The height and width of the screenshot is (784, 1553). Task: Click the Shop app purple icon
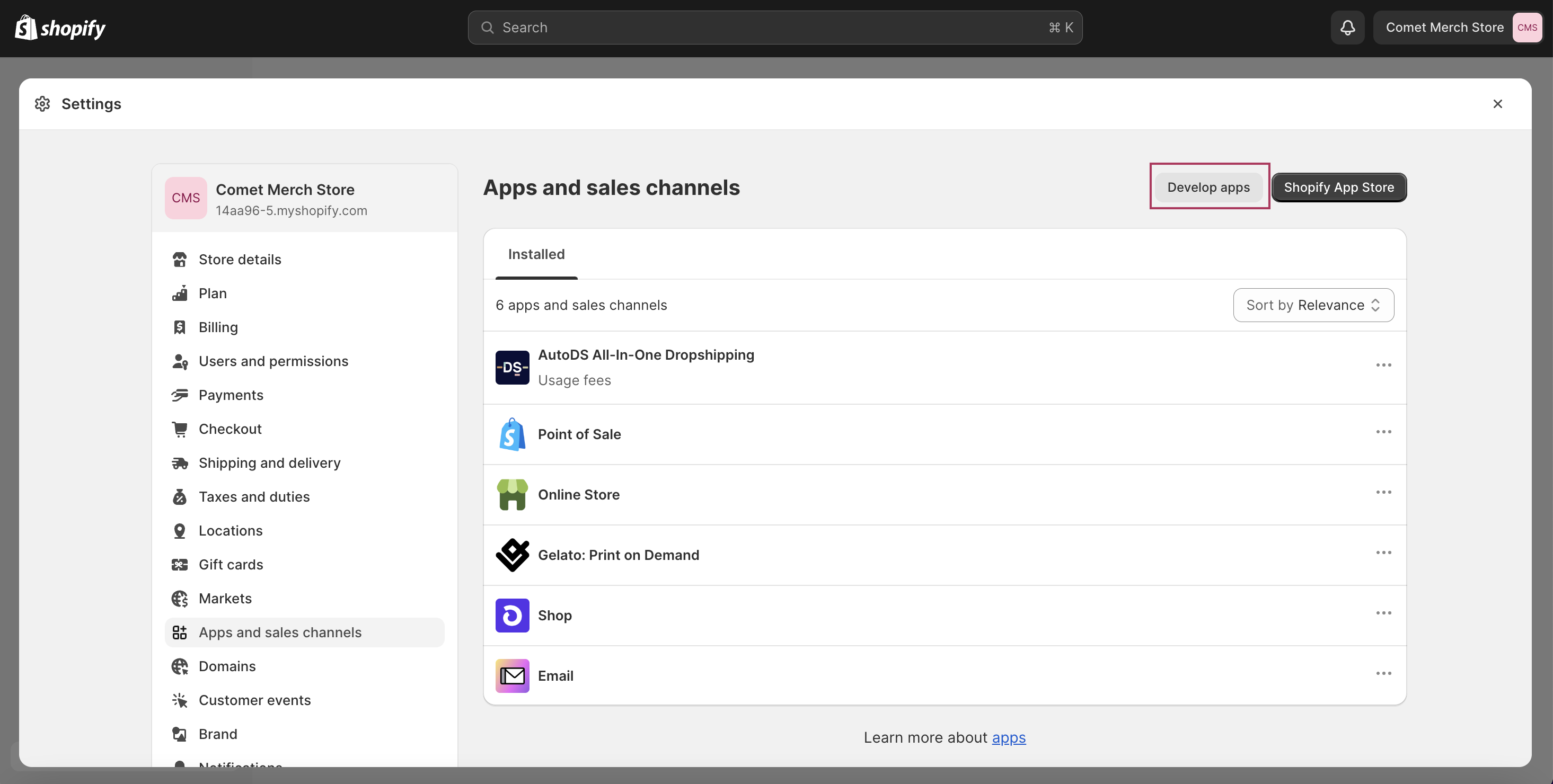512,614
